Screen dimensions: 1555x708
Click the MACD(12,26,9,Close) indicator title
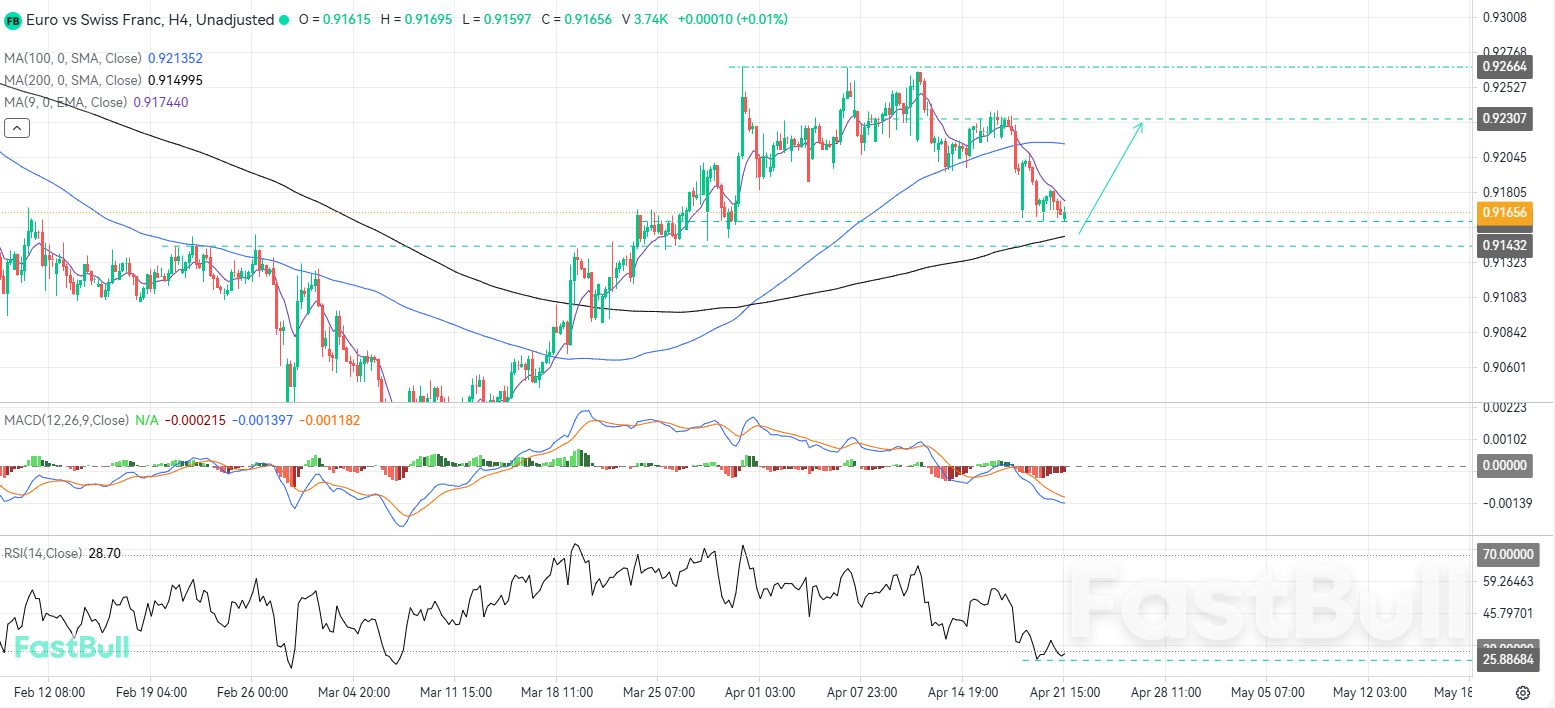(66, 421)
